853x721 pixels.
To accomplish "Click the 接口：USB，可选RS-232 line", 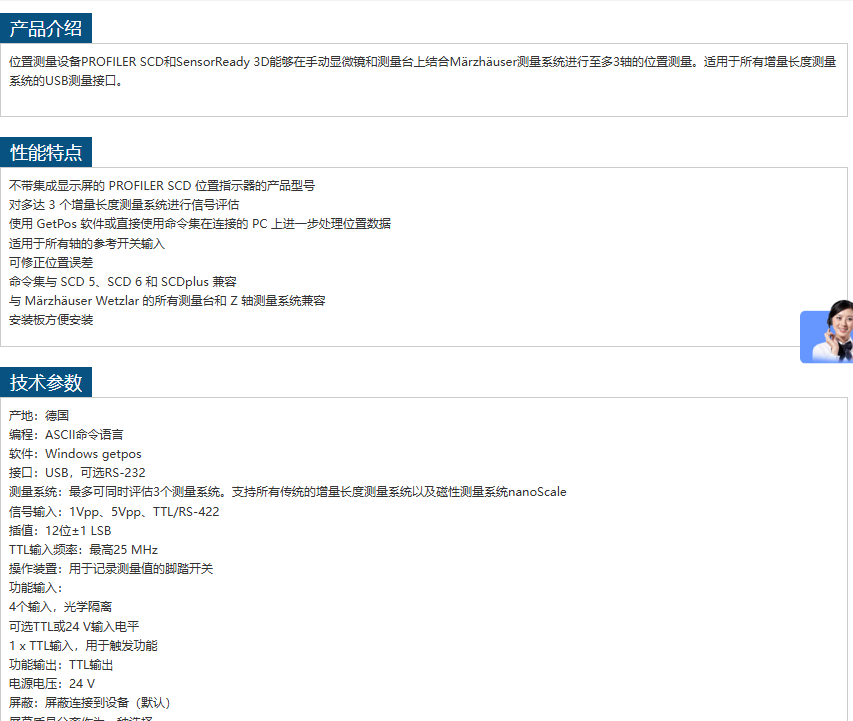I will [x=77, y=473].
